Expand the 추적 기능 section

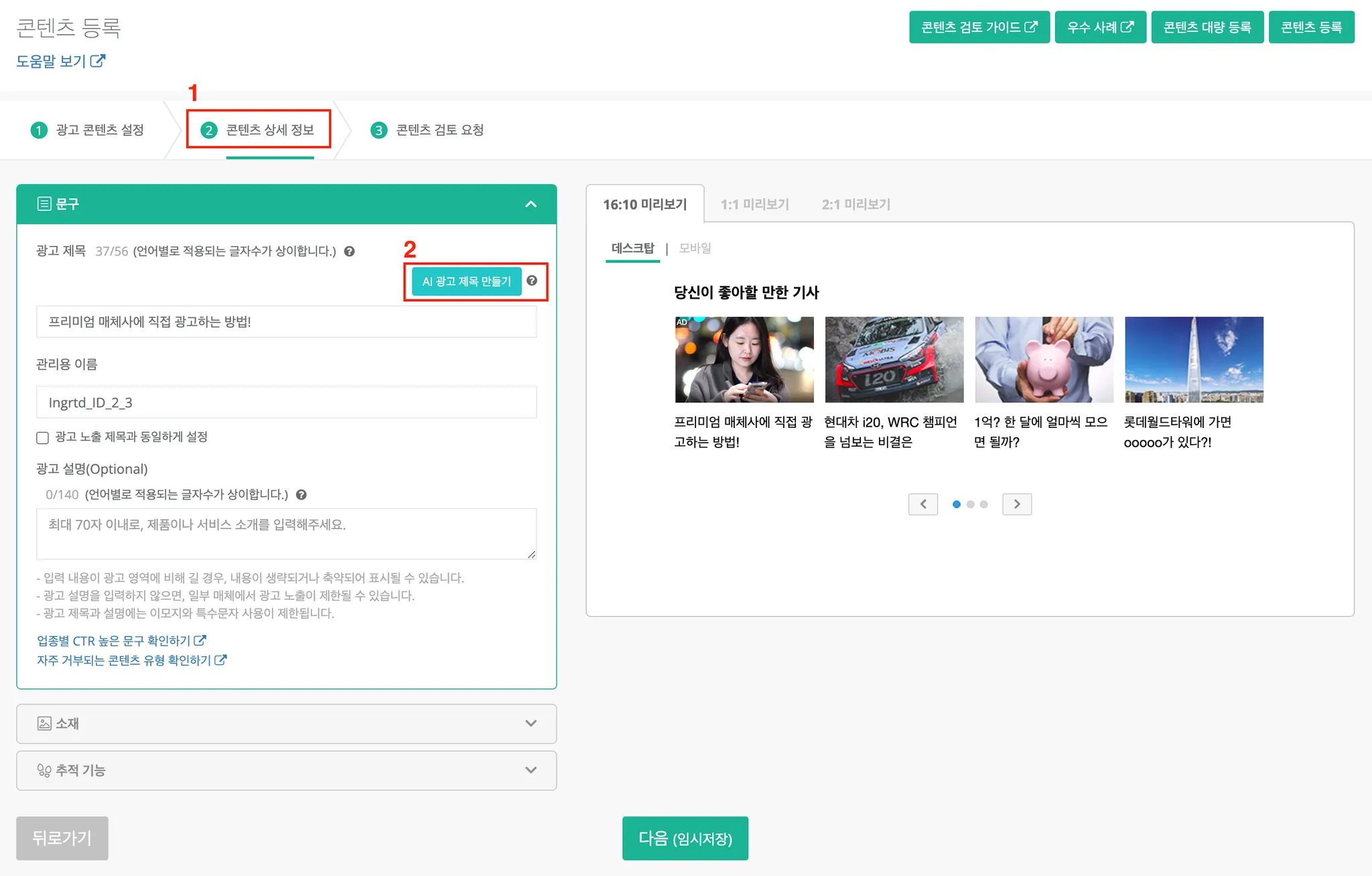point(531,770)
